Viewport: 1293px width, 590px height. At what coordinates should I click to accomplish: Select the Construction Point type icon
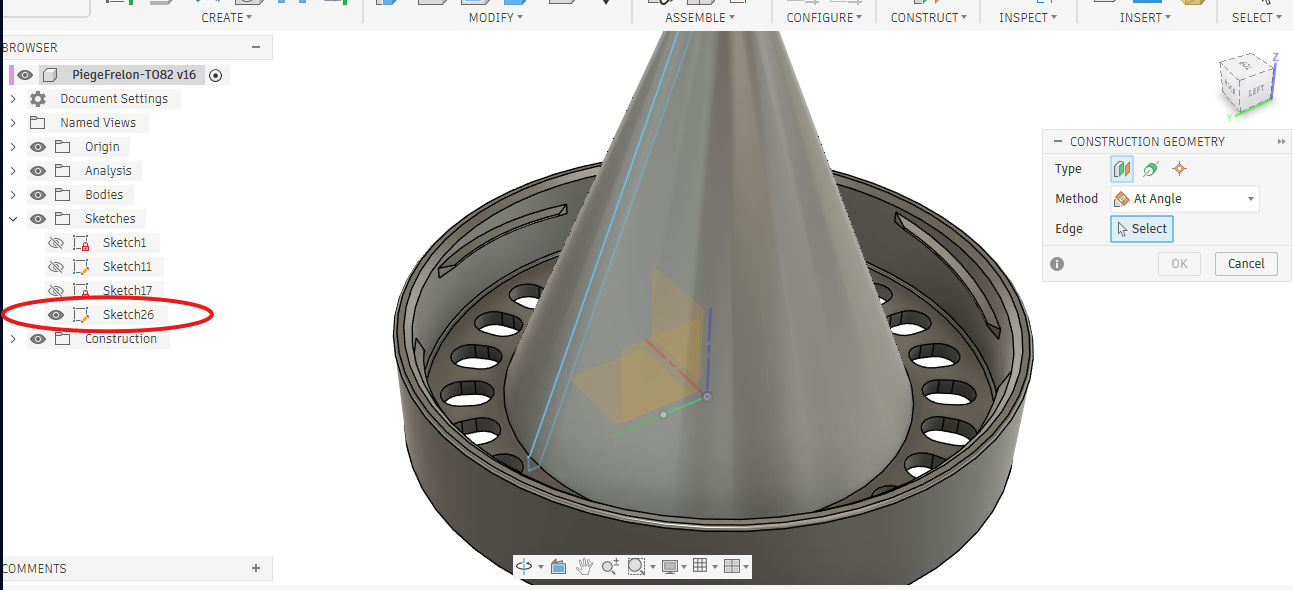1179,169
